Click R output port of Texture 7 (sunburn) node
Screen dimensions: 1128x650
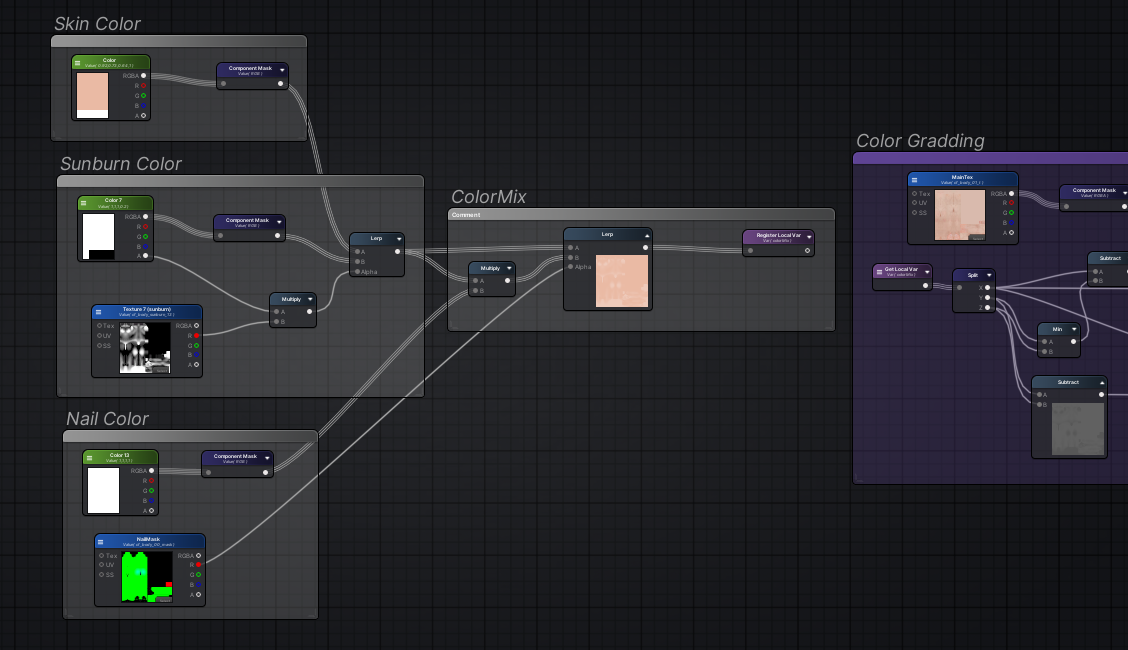[x=196, y=336]
